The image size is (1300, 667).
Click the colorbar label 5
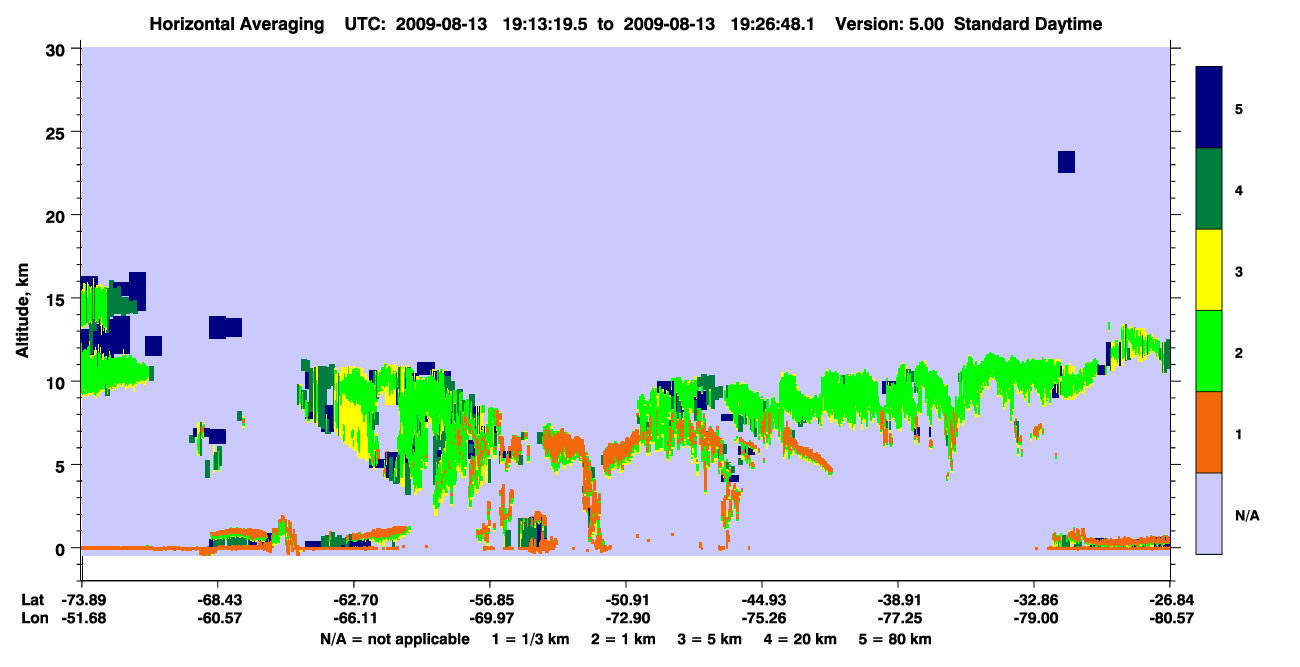(1239, 108)
